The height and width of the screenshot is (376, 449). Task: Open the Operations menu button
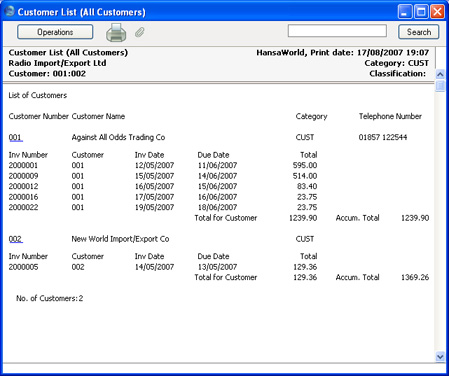pos(55,32)
